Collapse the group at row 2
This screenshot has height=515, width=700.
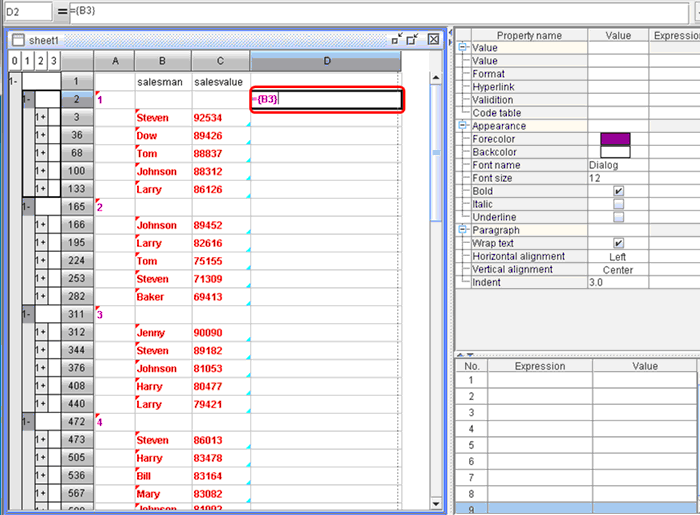pyautogui.click(x=28, y=99)
